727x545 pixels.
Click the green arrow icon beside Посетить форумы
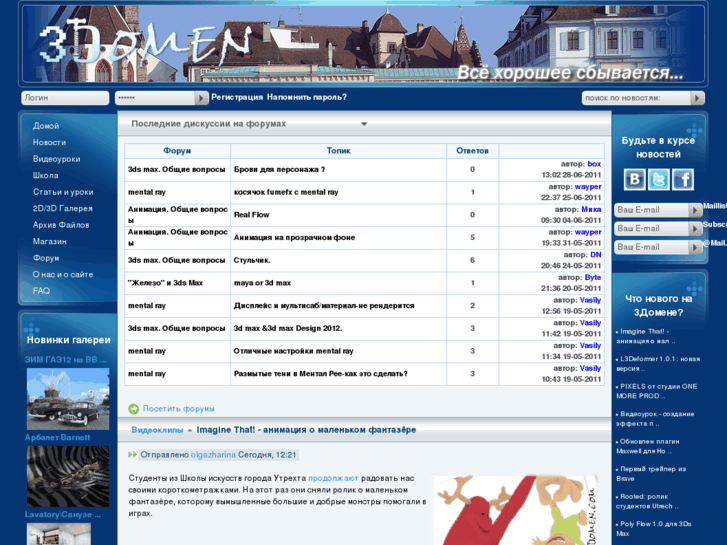tap(134, 409)
